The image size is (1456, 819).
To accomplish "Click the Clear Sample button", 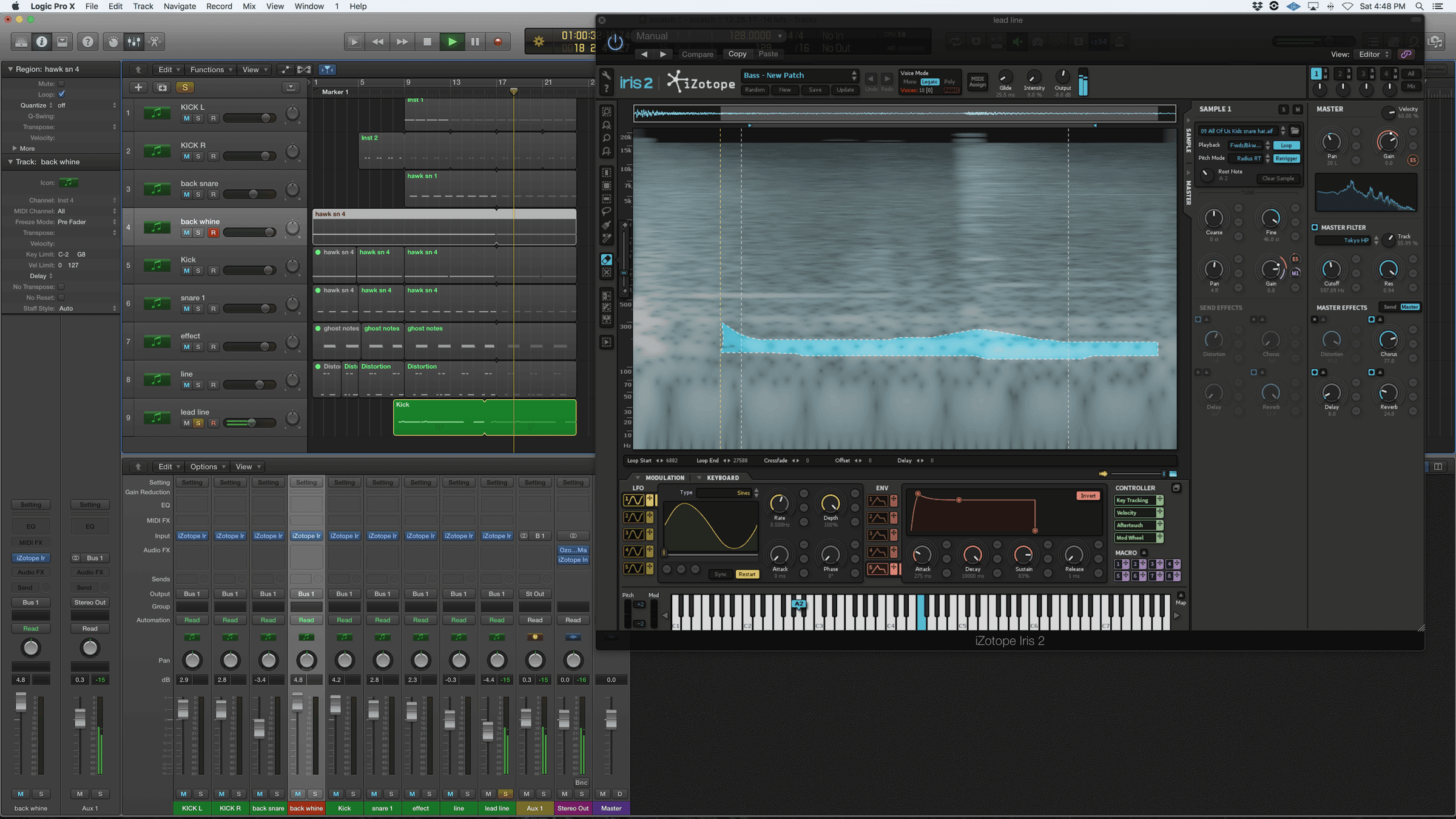I will click(1278, 178).
